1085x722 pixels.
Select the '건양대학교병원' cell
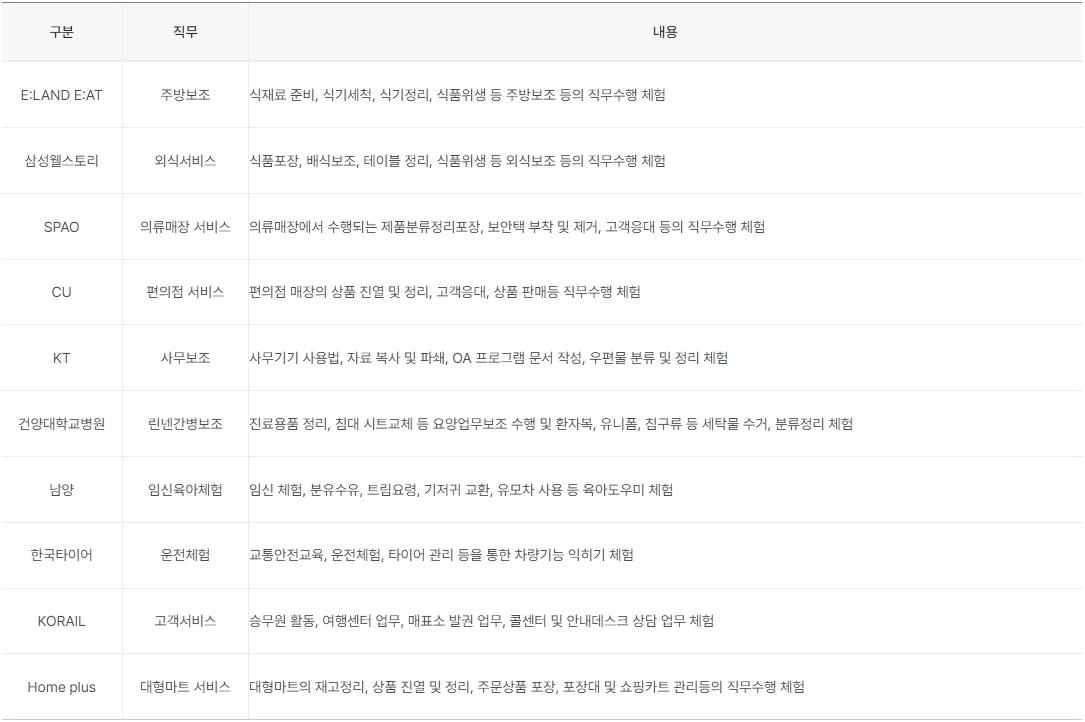coord(62,424)
